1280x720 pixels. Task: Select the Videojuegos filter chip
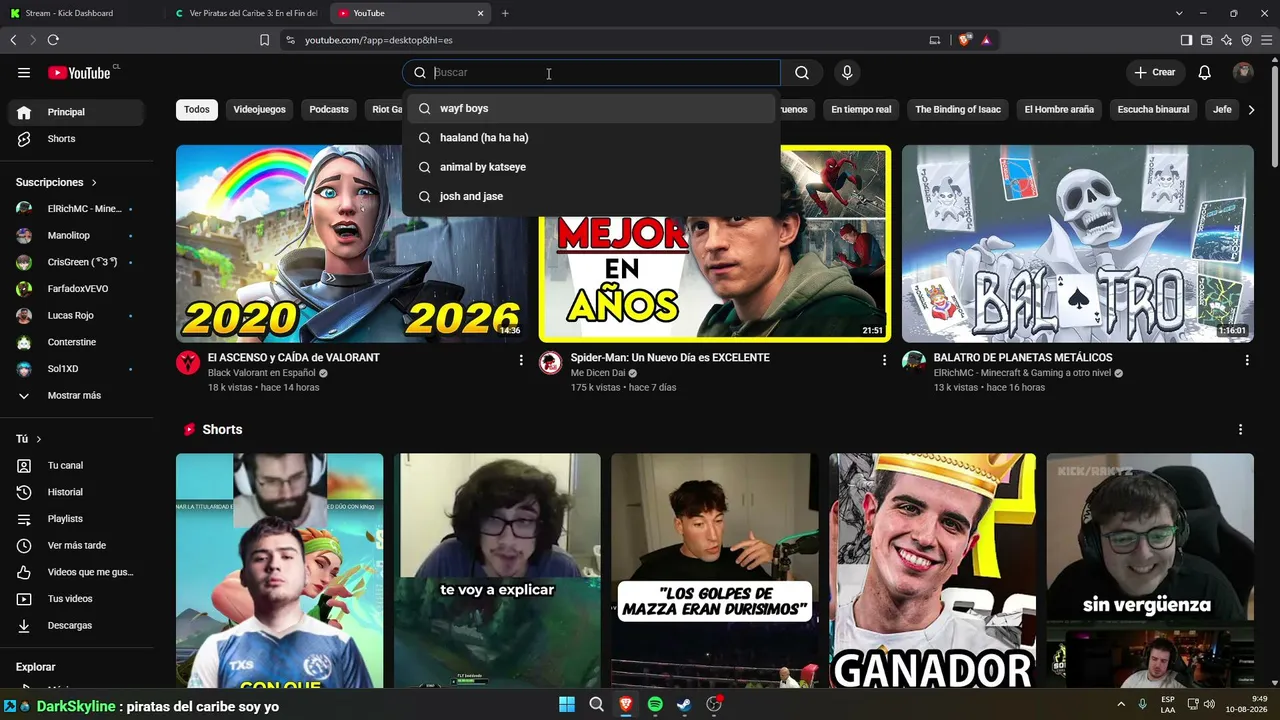coord(259,109)
